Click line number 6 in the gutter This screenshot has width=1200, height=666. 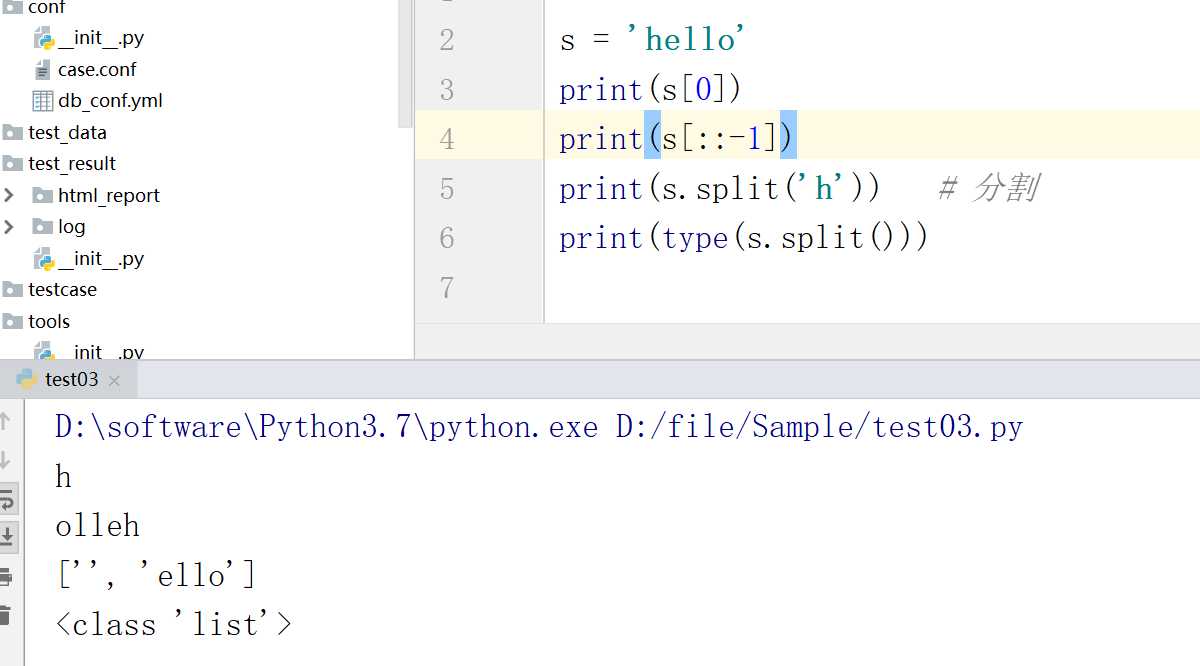446,238
